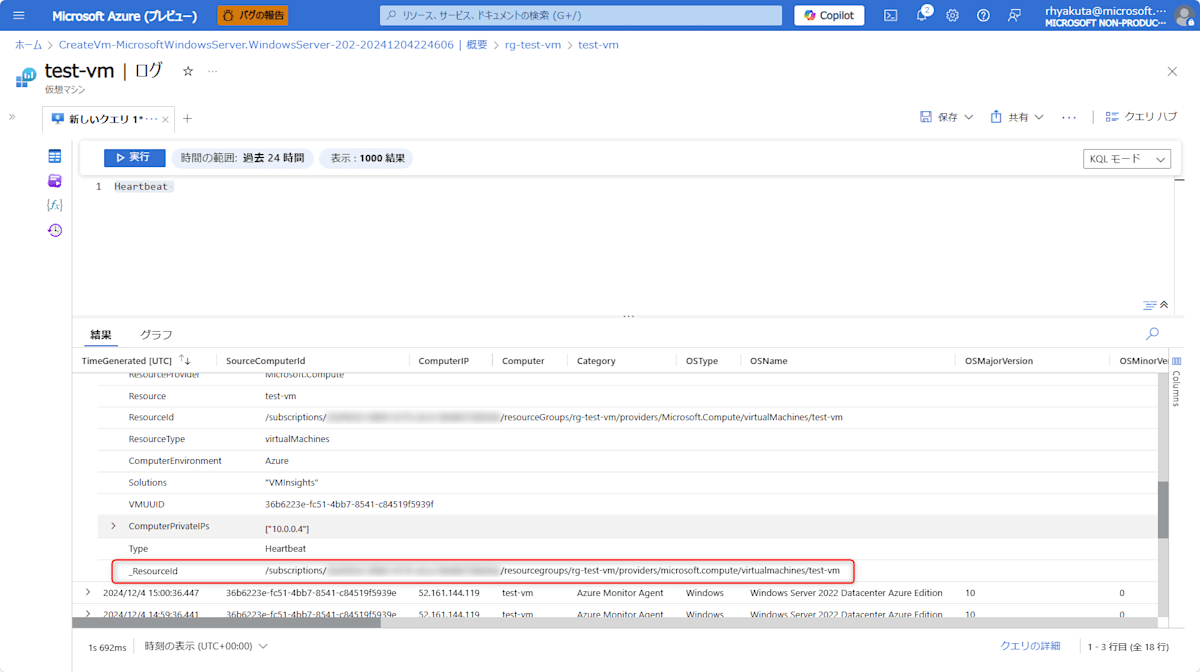Open the notifications bell
The image size is (1200, 672).
(921, 15)
